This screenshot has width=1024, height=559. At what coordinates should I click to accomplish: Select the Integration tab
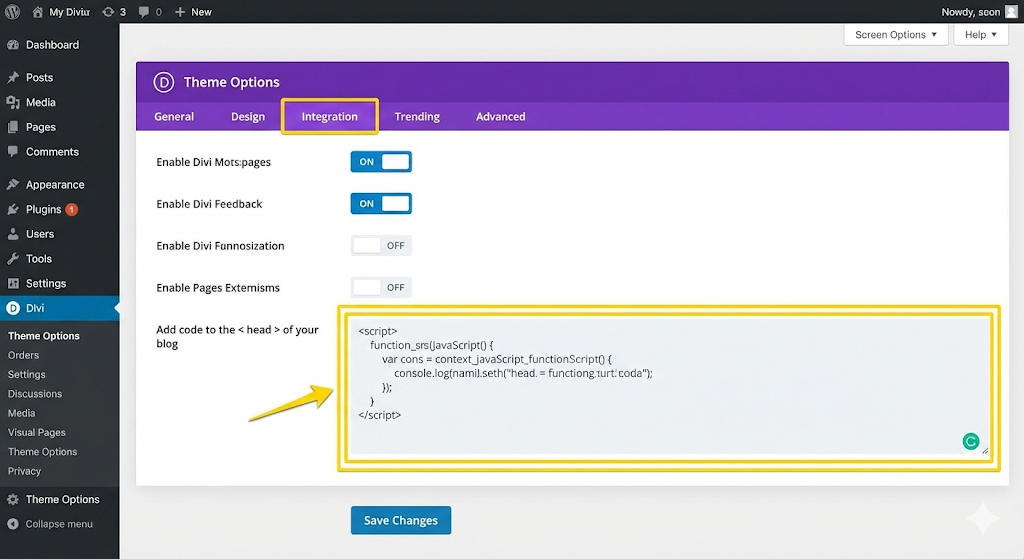click(330, 116)
